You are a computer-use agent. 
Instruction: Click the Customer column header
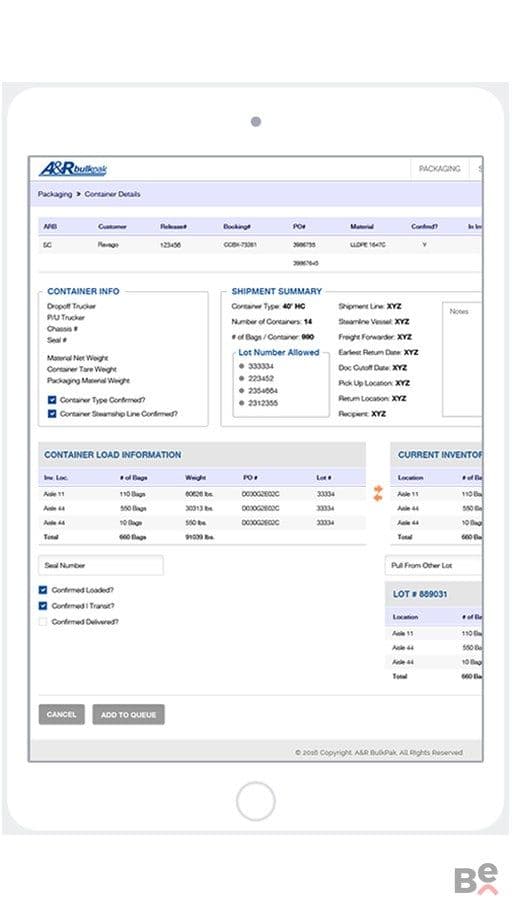click(x=112, y=227)
